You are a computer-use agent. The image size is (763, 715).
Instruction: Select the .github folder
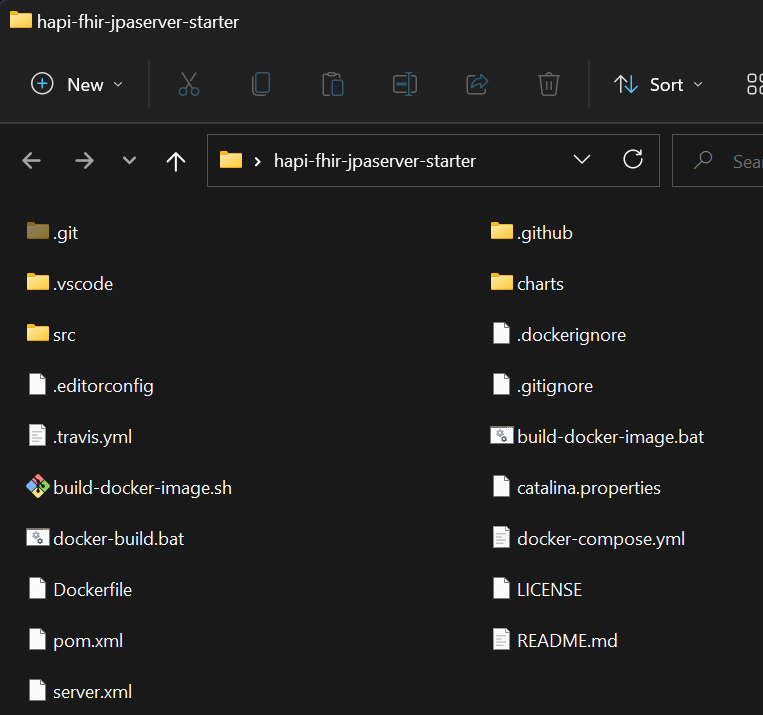tap(531, 233)
